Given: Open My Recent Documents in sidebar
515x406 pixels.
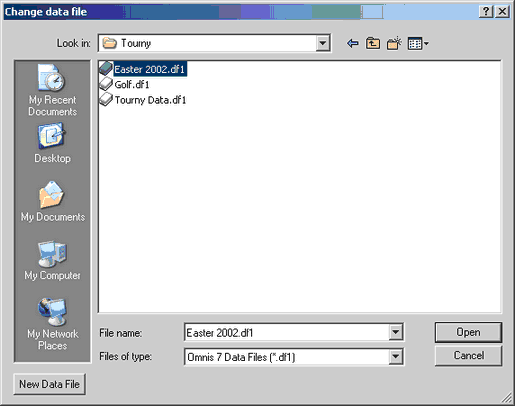Looking at the screenshot, I should (52, 90).
